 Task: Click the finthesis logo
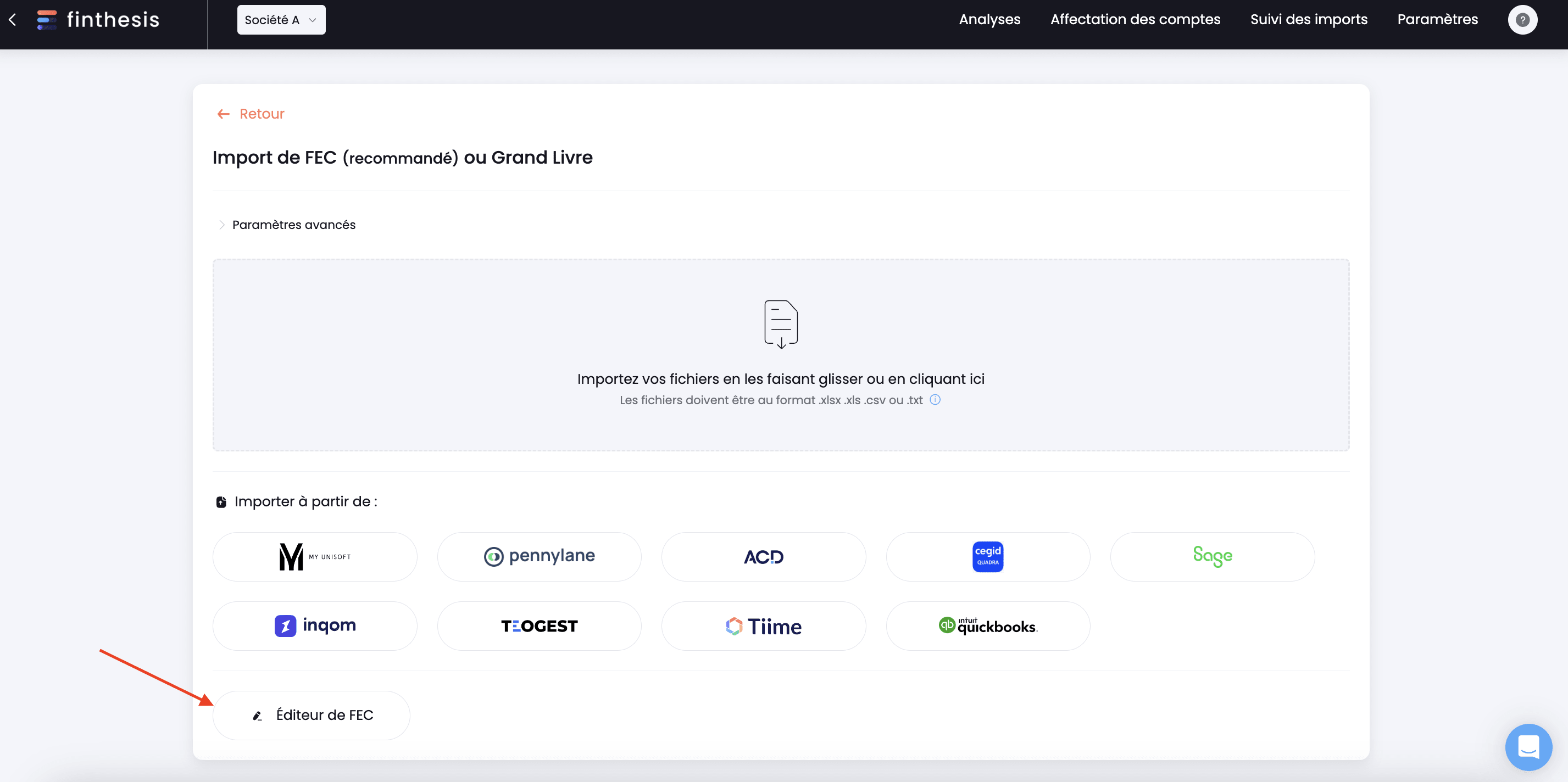point(98,19)
